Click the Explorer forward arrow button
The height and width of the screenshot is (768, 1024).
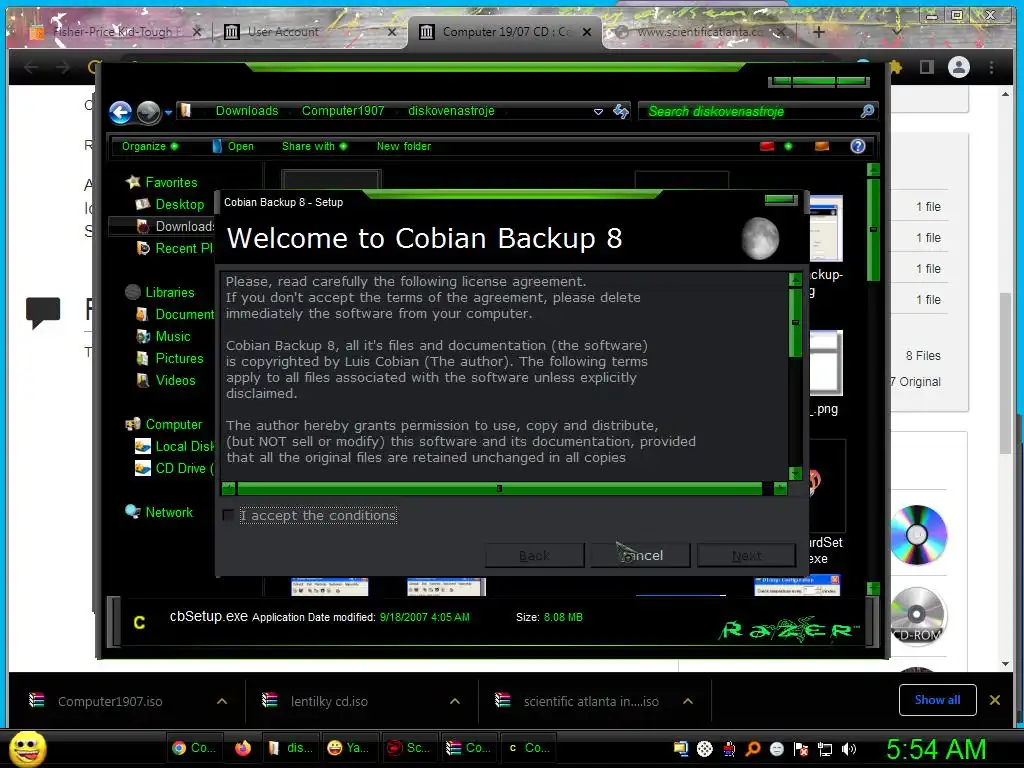coord(148,112)
